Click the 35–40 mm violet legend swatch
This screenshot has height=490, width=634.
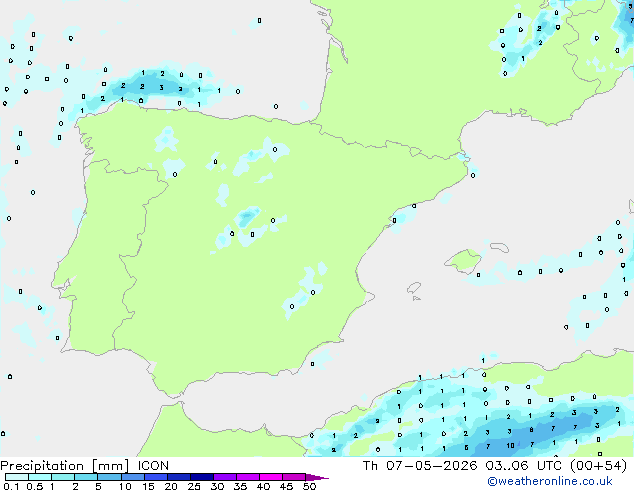(248, 477)
